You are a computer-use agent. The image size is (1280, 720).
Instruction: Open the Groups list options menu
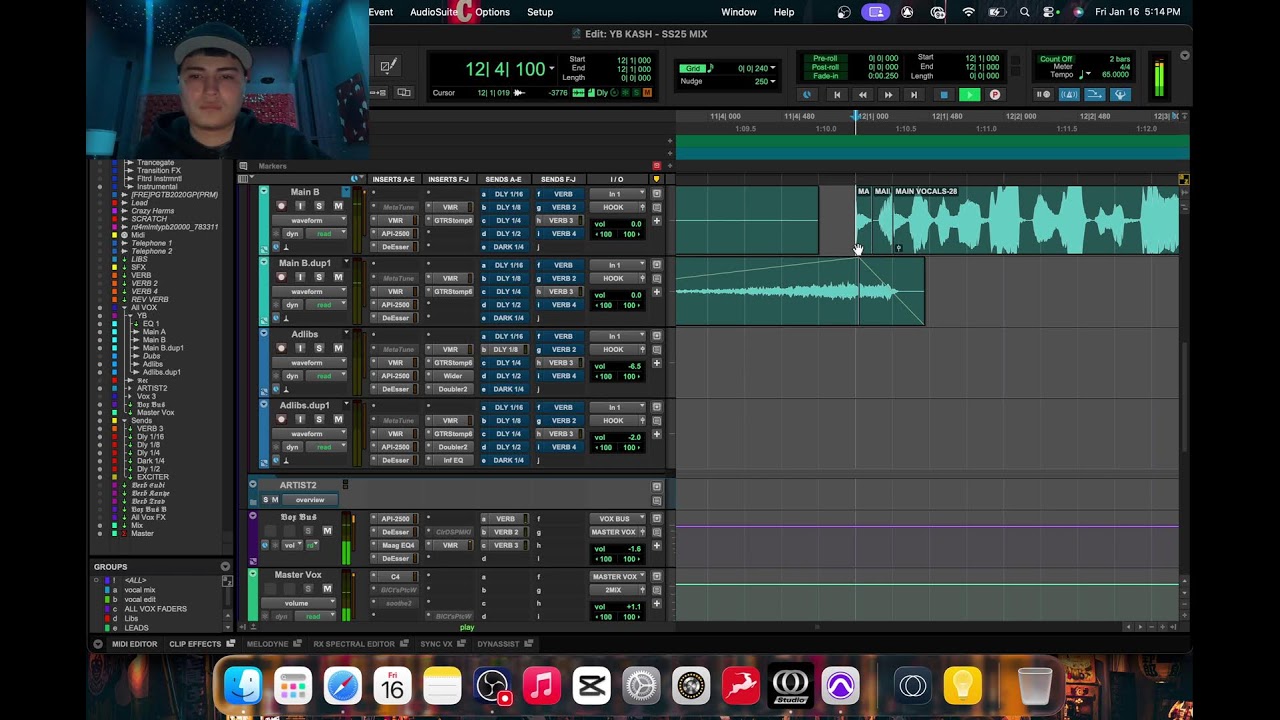point(225,567)
